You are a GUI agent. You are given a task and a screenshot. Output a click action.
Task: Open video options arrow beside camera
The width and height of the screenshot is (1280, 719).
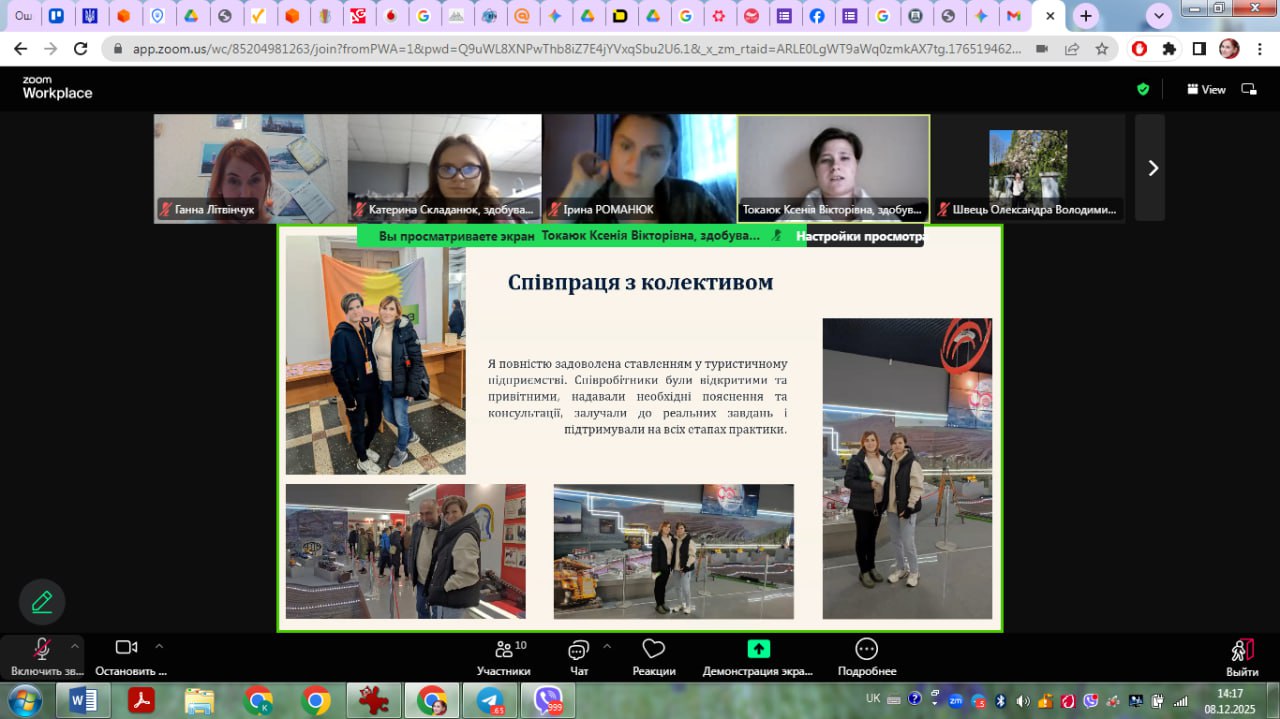[159, 645]
